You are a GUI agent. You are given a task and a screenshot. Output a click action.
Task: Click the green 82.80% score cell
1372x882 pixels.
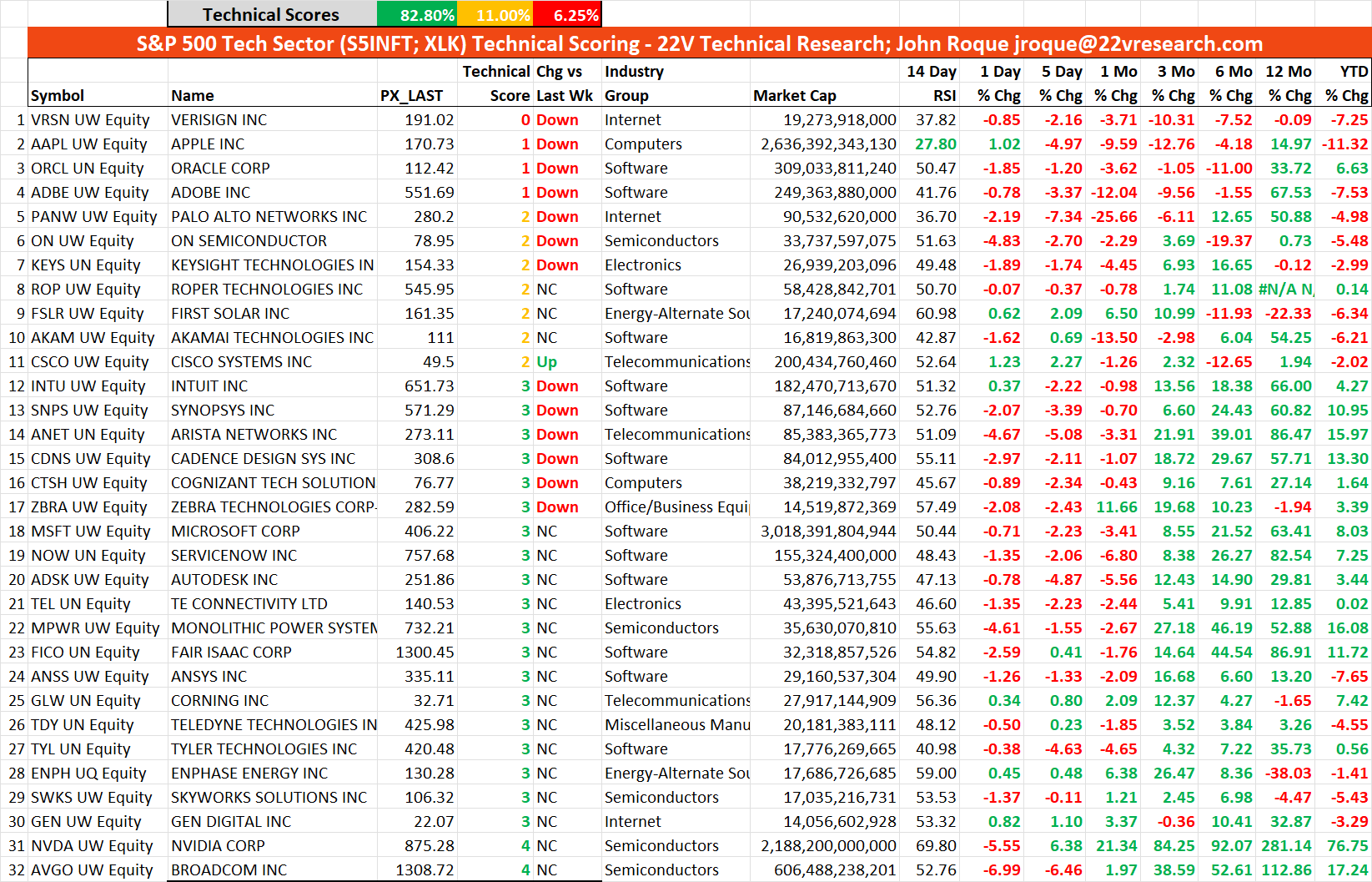417,14
